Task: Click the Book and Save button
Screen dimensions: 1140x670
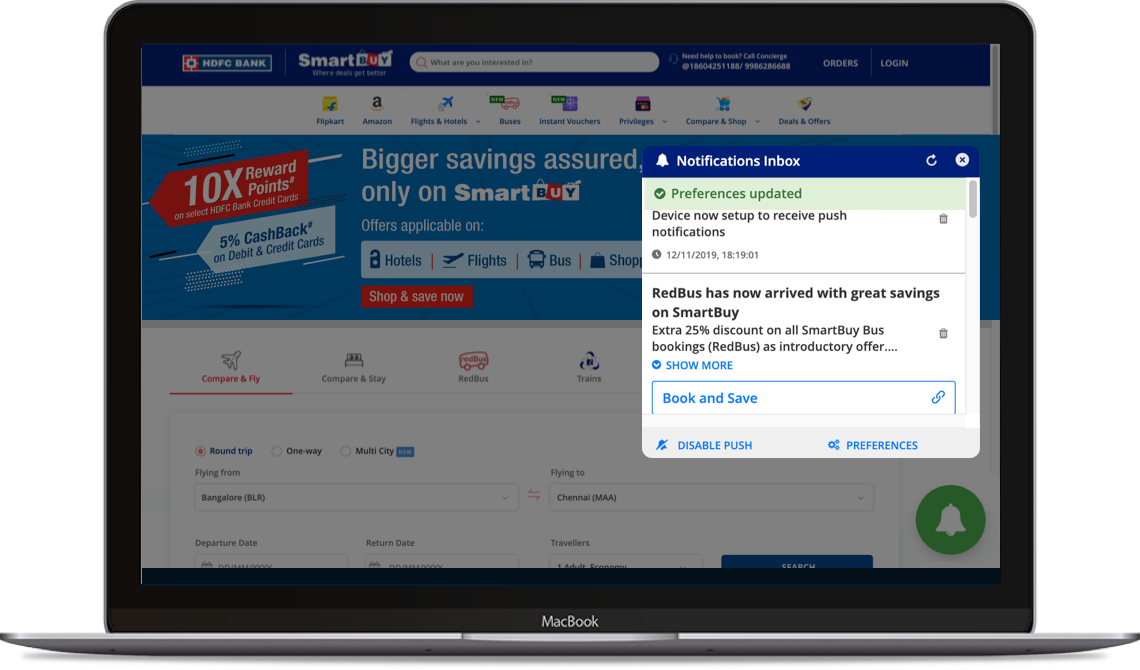Action: [x=803, y=397]
